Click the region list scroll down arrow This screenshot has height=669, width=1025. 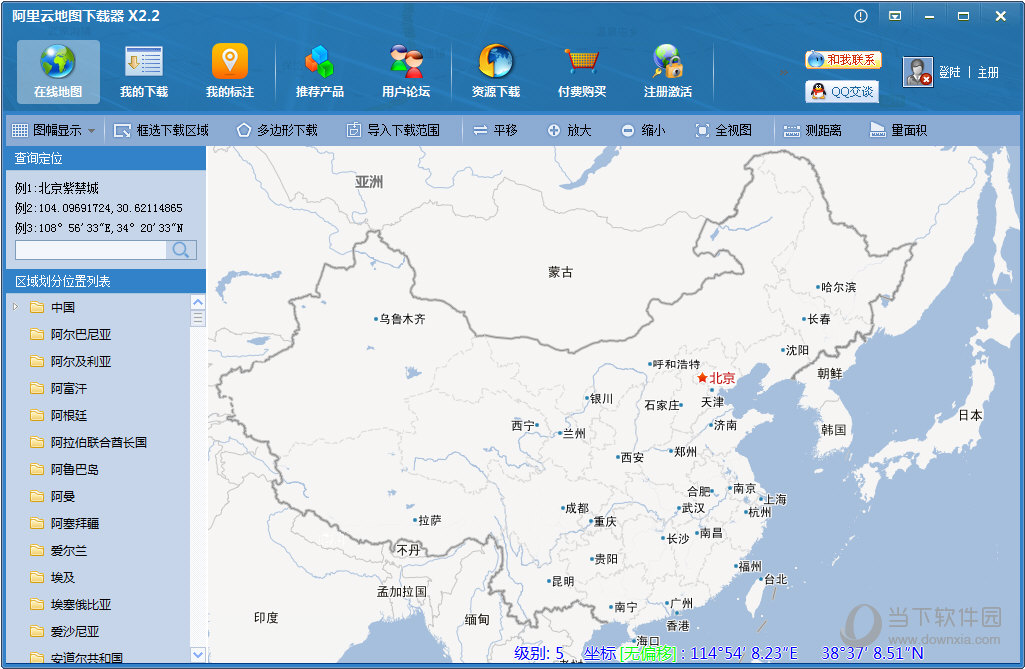point(197,654)
